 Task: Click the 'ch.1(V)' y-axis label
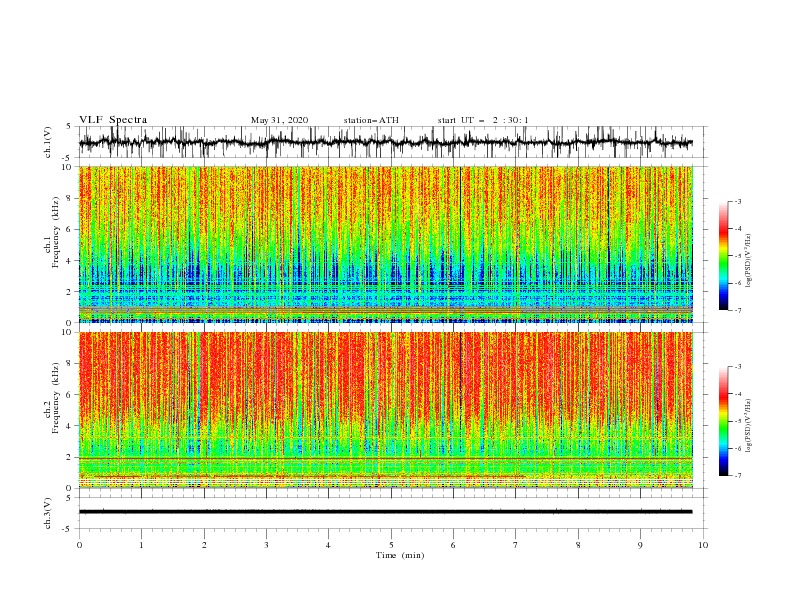48,142
